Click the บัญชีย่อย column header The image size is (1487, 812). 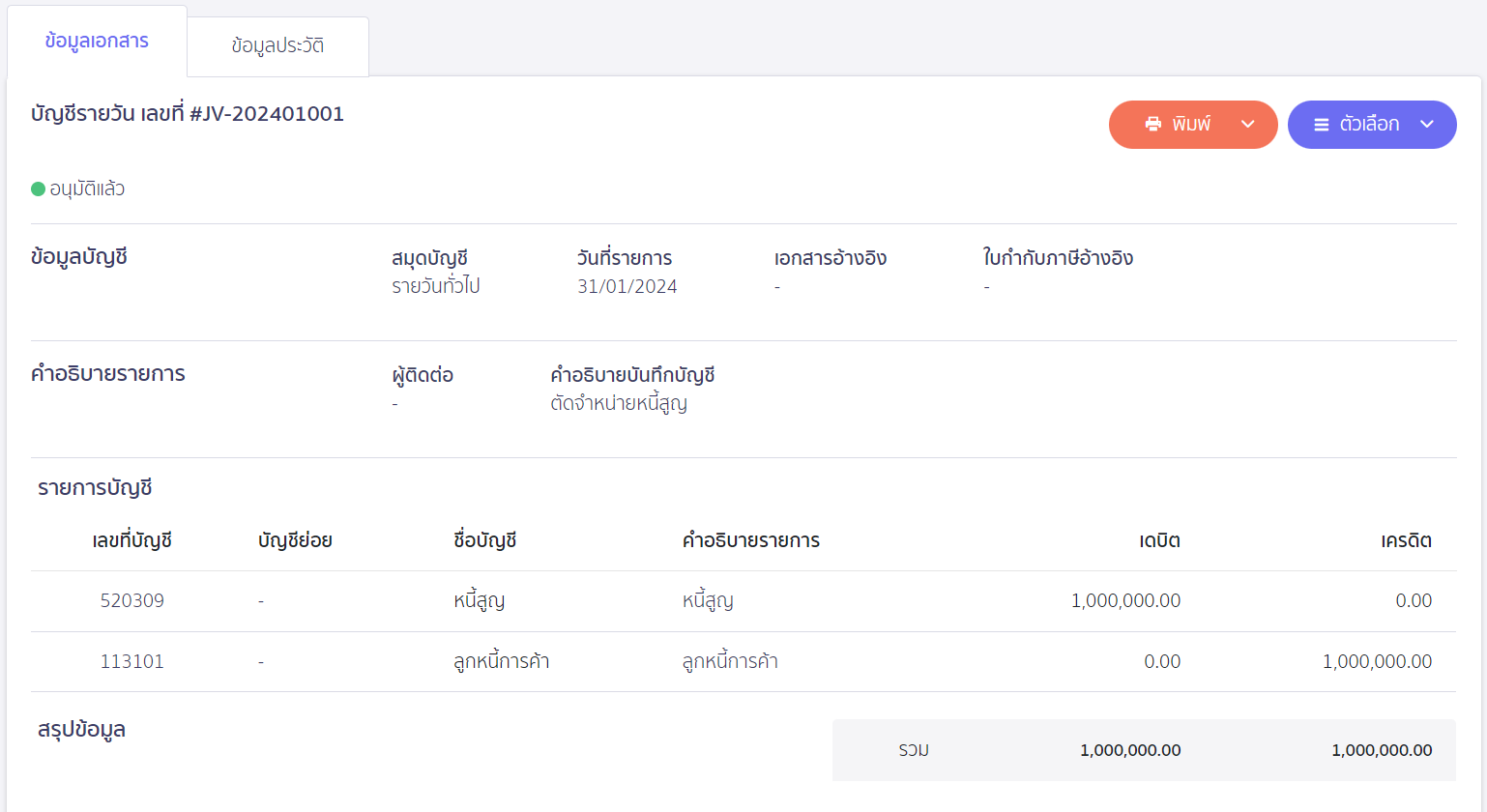pos(295,540)
